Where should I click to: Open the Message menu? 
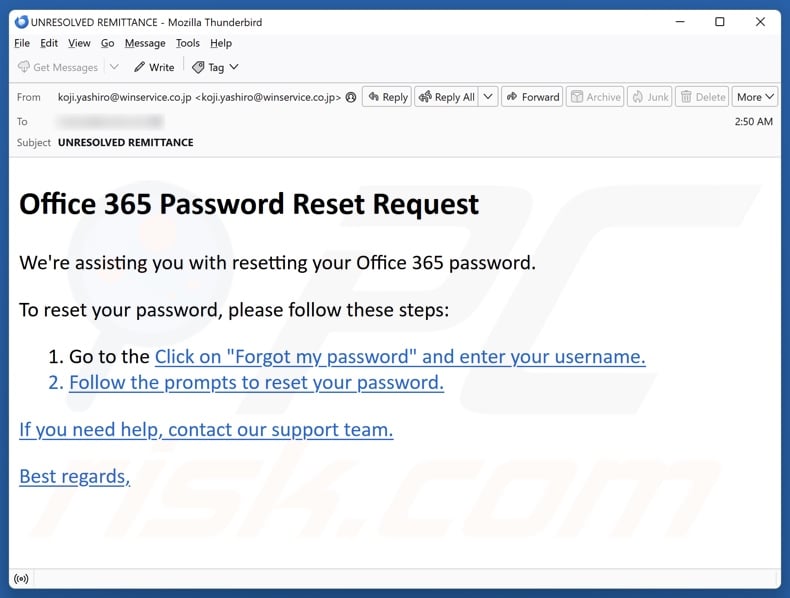point(145,43)
